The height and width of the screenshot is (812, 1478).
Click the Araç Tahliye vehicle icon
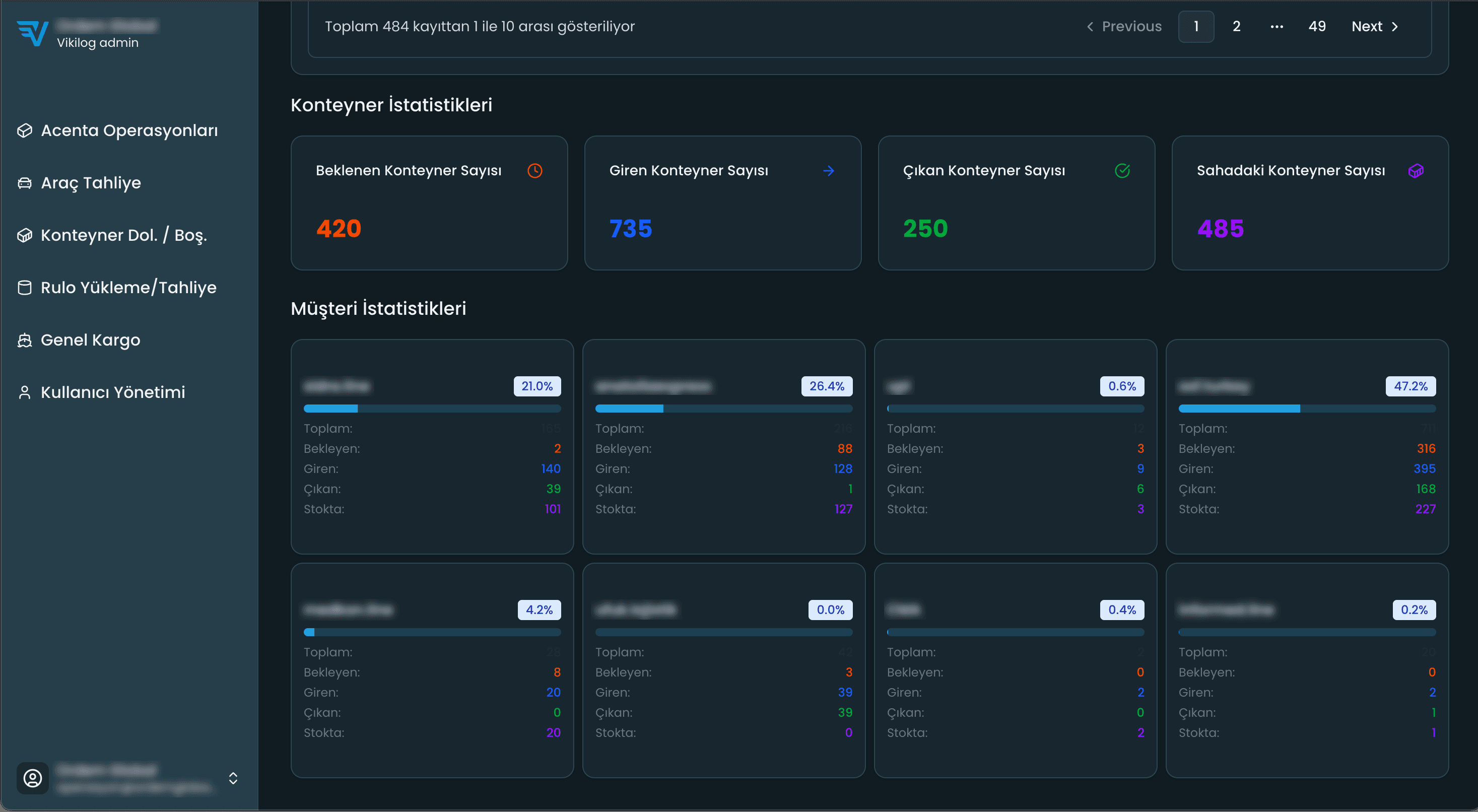click(x=25, y=183)
